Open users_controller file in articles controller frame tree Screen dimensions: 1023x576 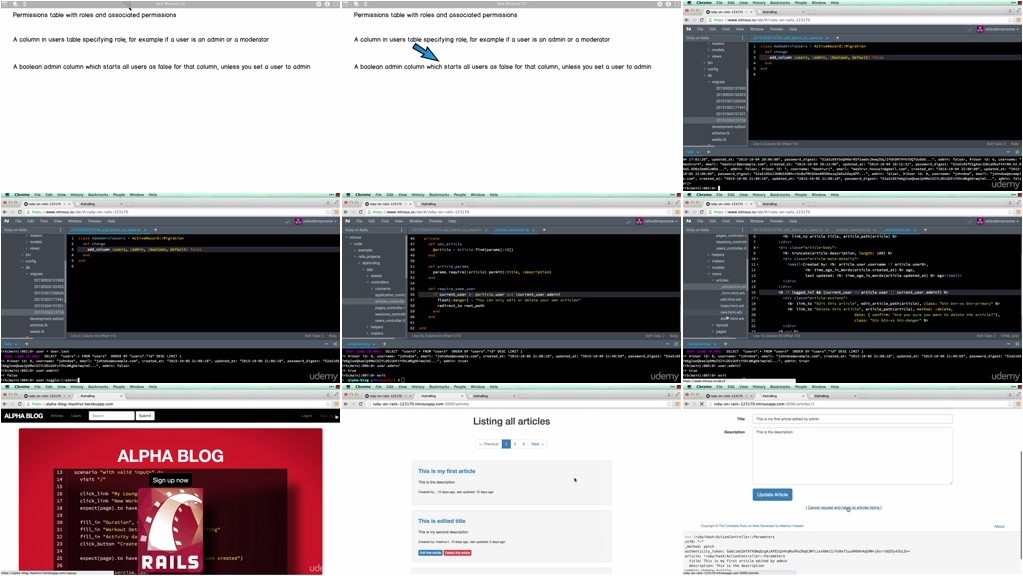390,320
